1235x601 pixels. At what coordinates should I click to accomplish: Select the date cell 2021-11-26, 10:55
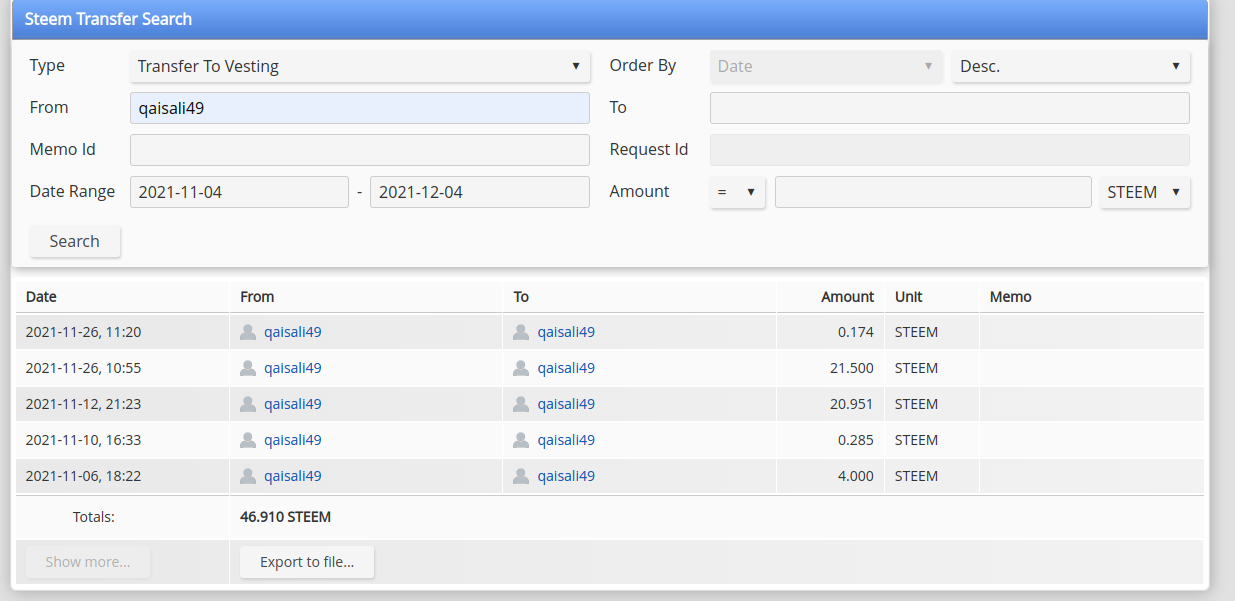83,368
